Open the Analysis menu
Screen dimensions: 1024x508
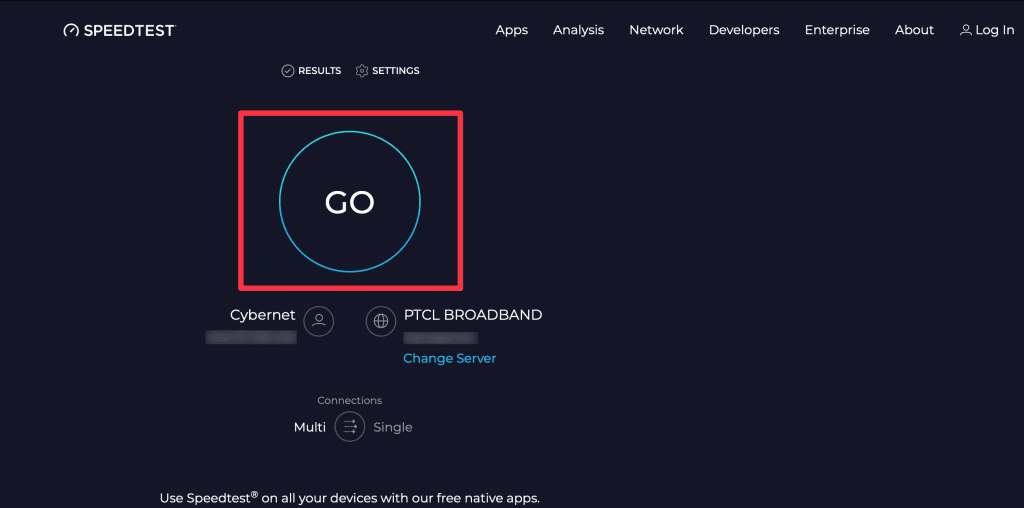pos(578,30)
